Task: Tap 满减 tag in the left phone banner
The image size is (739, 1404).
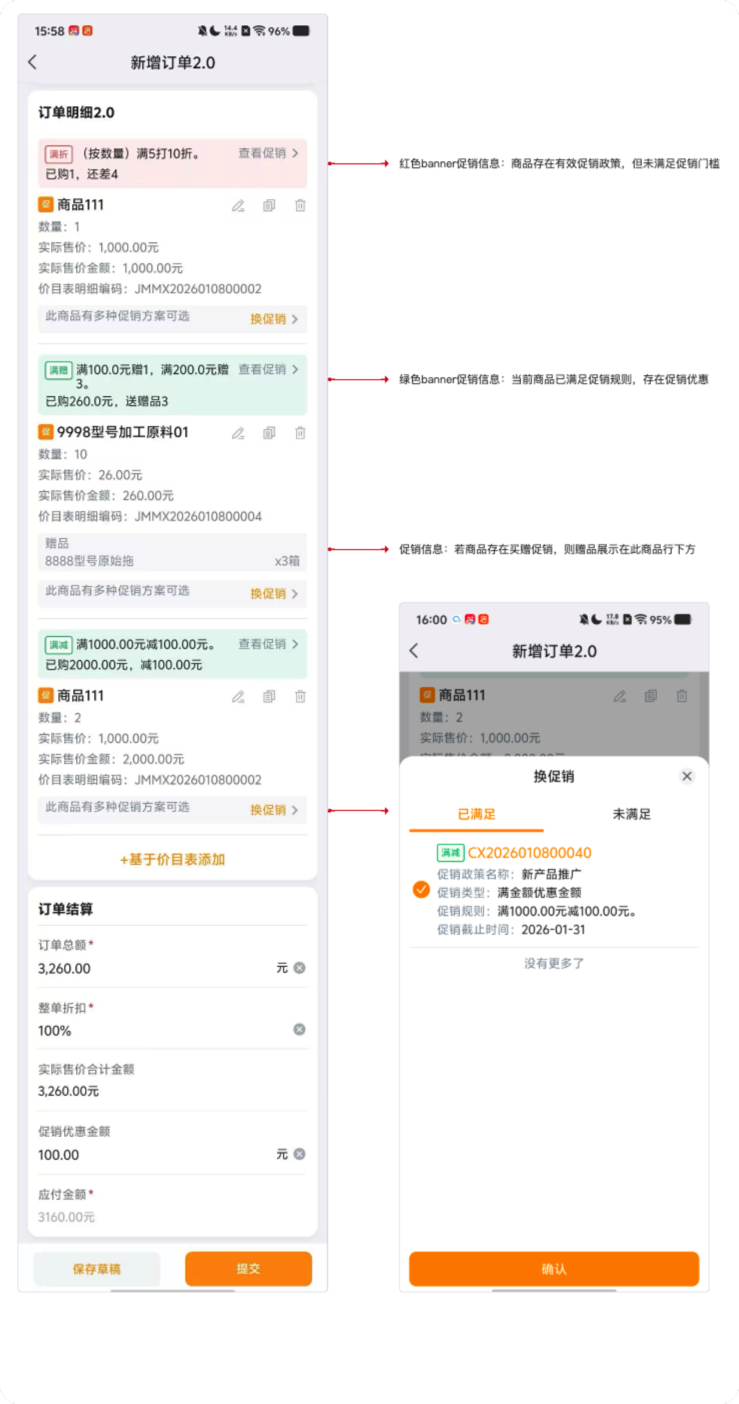Action: click(x=59, y=645)
